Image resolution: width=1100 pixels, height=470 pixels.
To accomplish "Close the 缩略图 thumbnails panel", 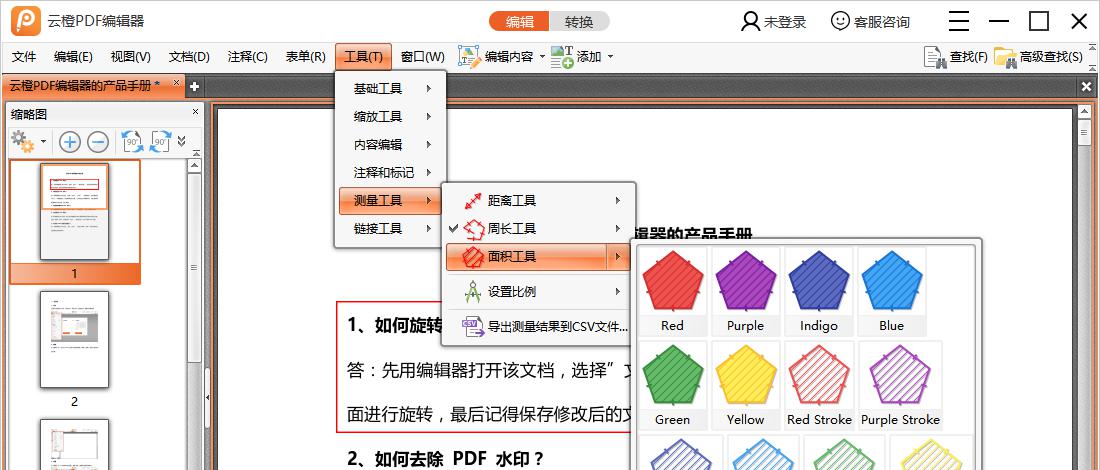I will [x=196, y=112].
